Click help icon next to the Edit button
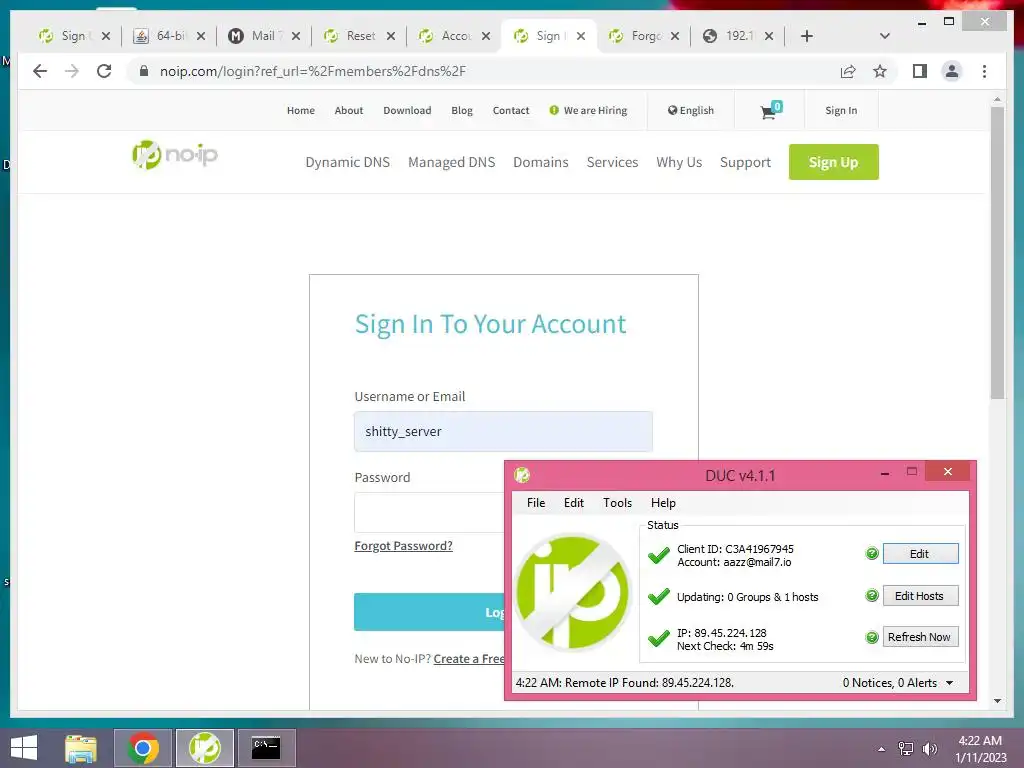 (x=872, y=554)
